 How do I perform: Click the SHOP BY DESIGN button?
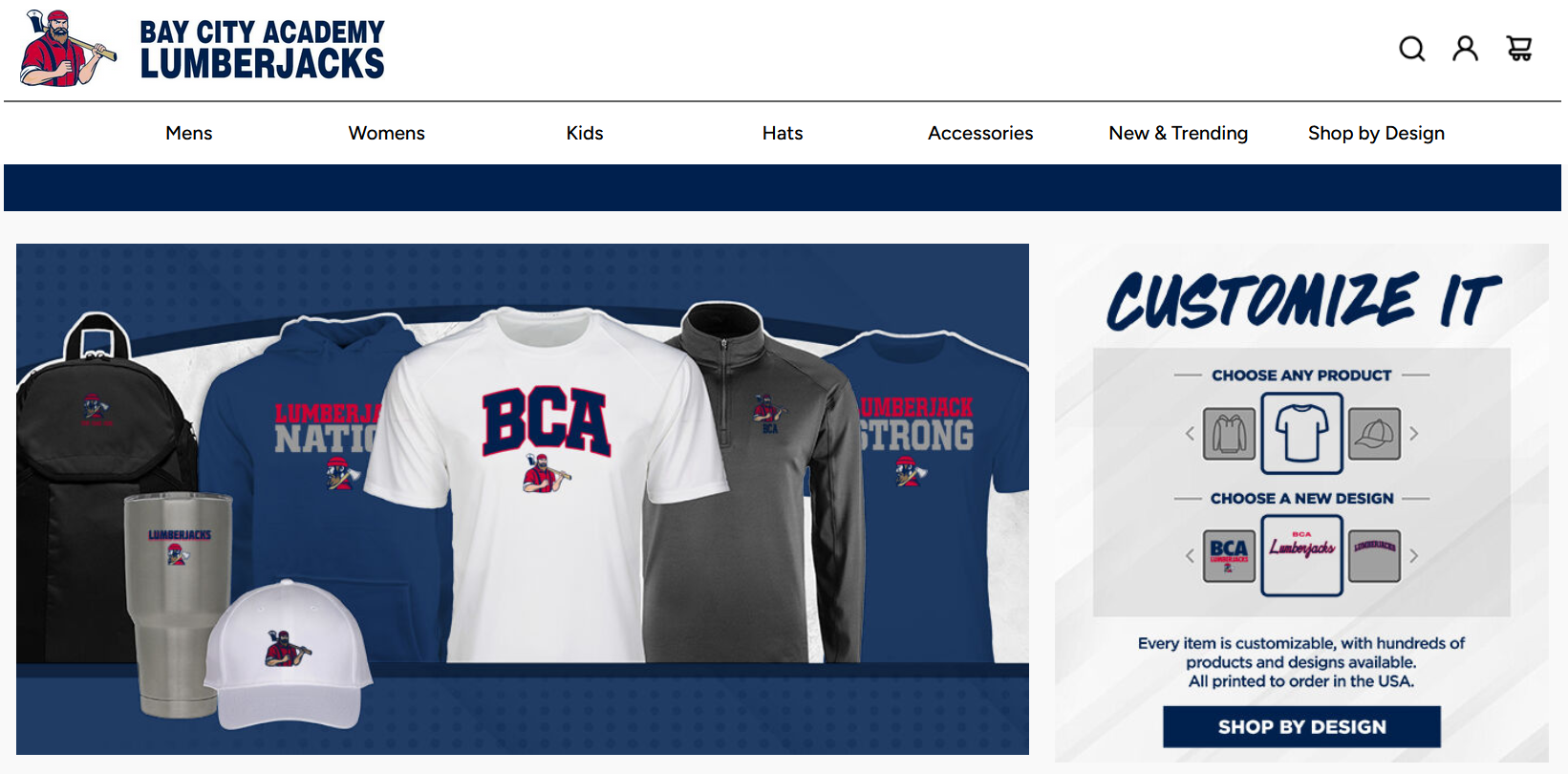[x=1301, y=727]
